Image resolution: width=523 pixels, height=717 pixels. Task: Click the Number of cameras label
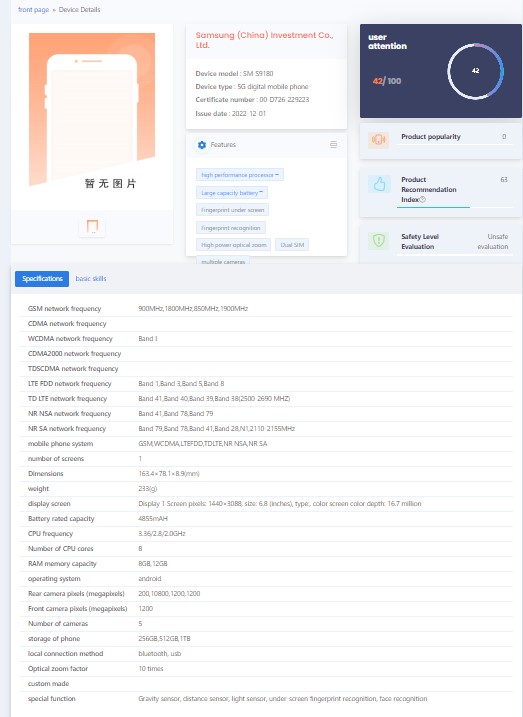tap(58, 624)
